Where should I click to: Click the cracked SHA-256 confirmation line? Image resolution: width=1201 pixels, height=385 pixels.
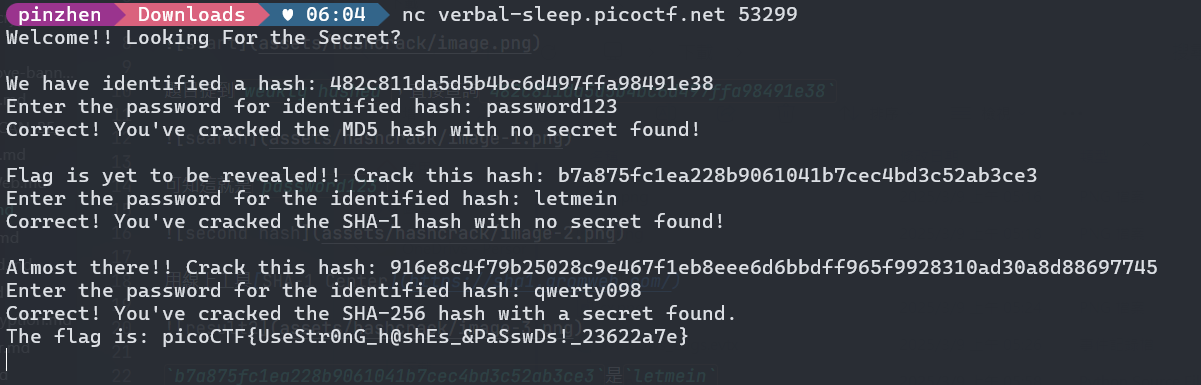coord(371,313)
